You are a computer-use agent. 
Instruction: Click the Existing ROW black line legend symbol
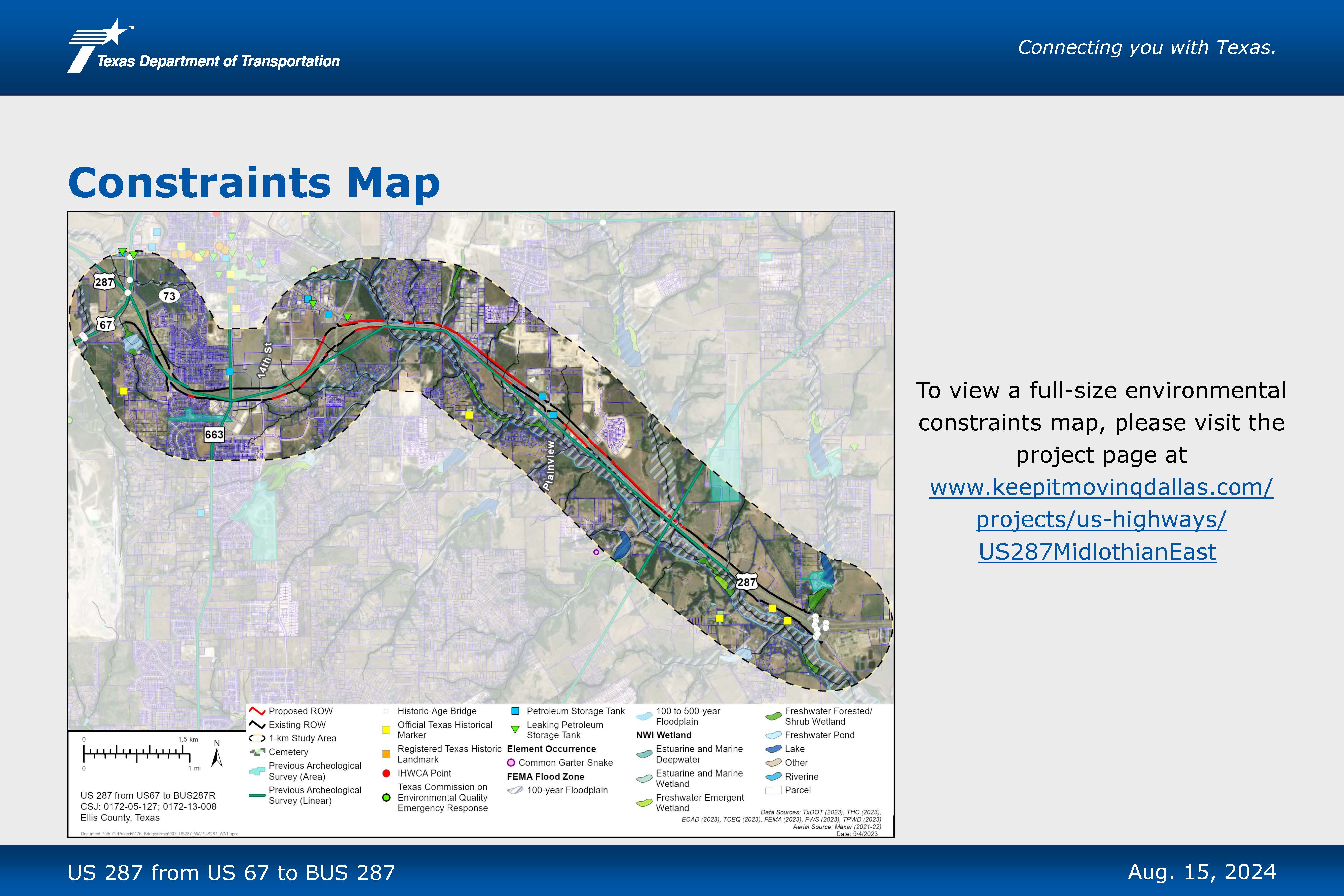pyautogui.click(x=257, y=725)
